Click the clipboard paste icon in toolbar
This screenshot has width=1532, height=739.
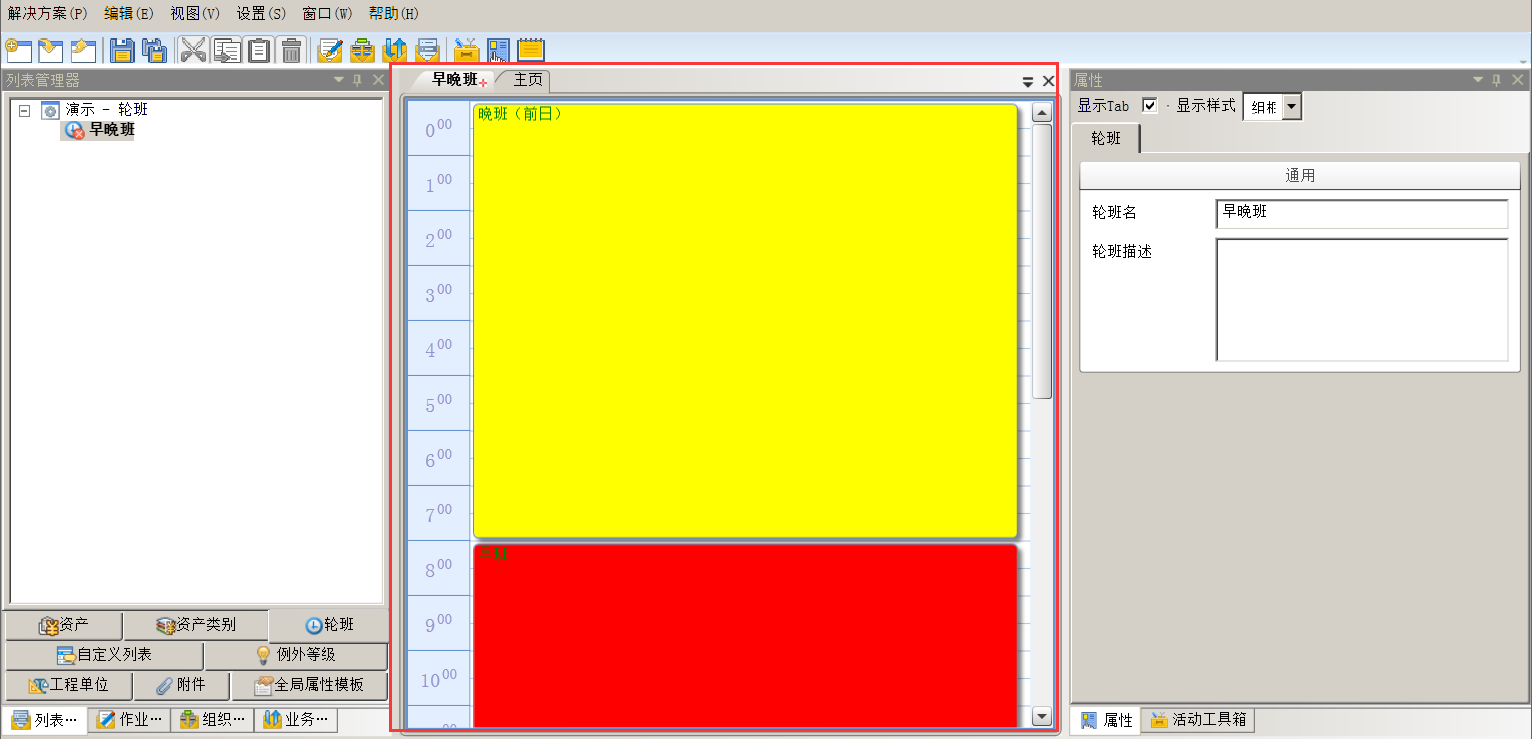[259, 50]
